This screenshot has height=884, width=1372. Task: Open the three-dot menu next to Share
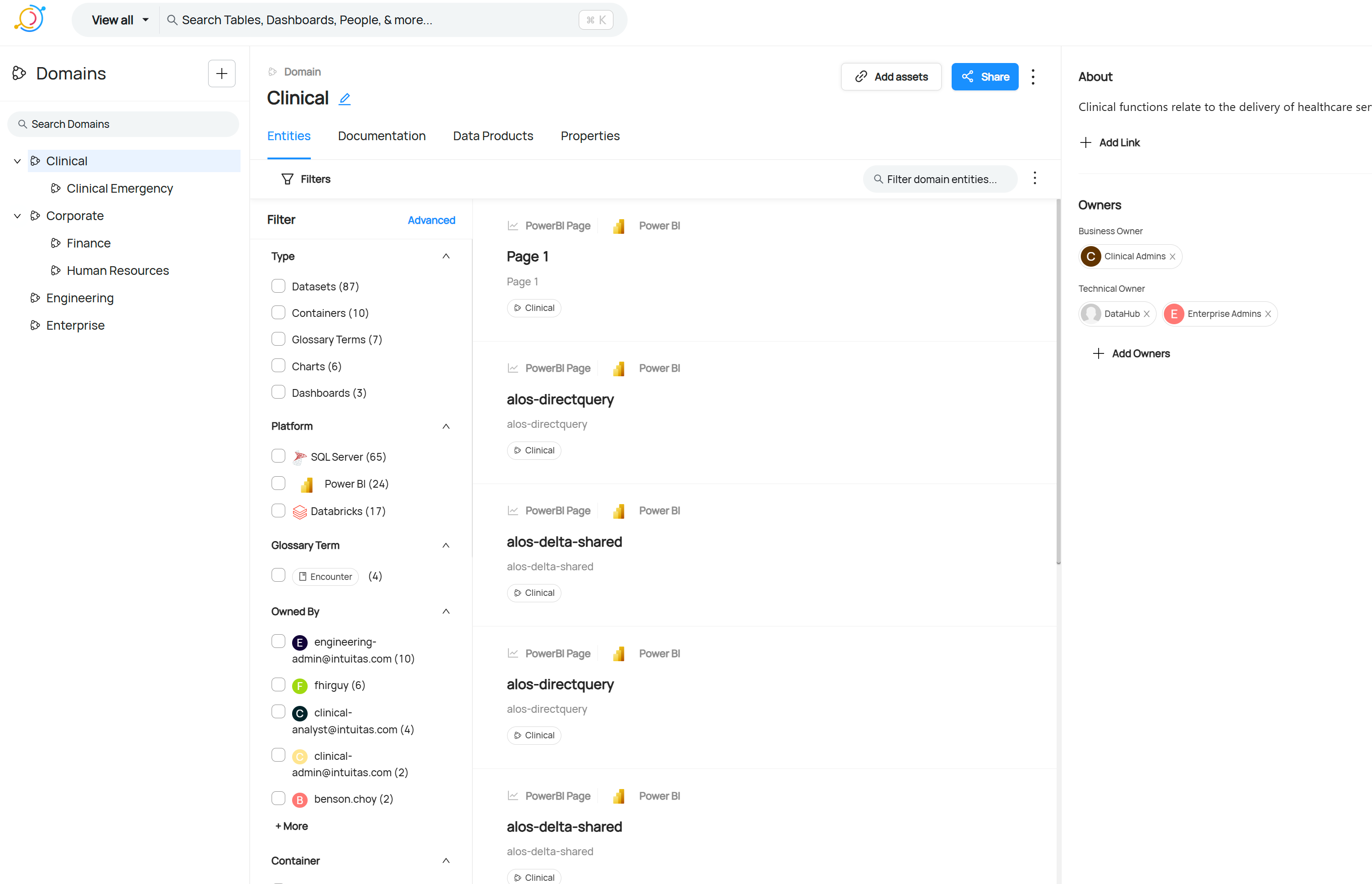(1033, 77)
